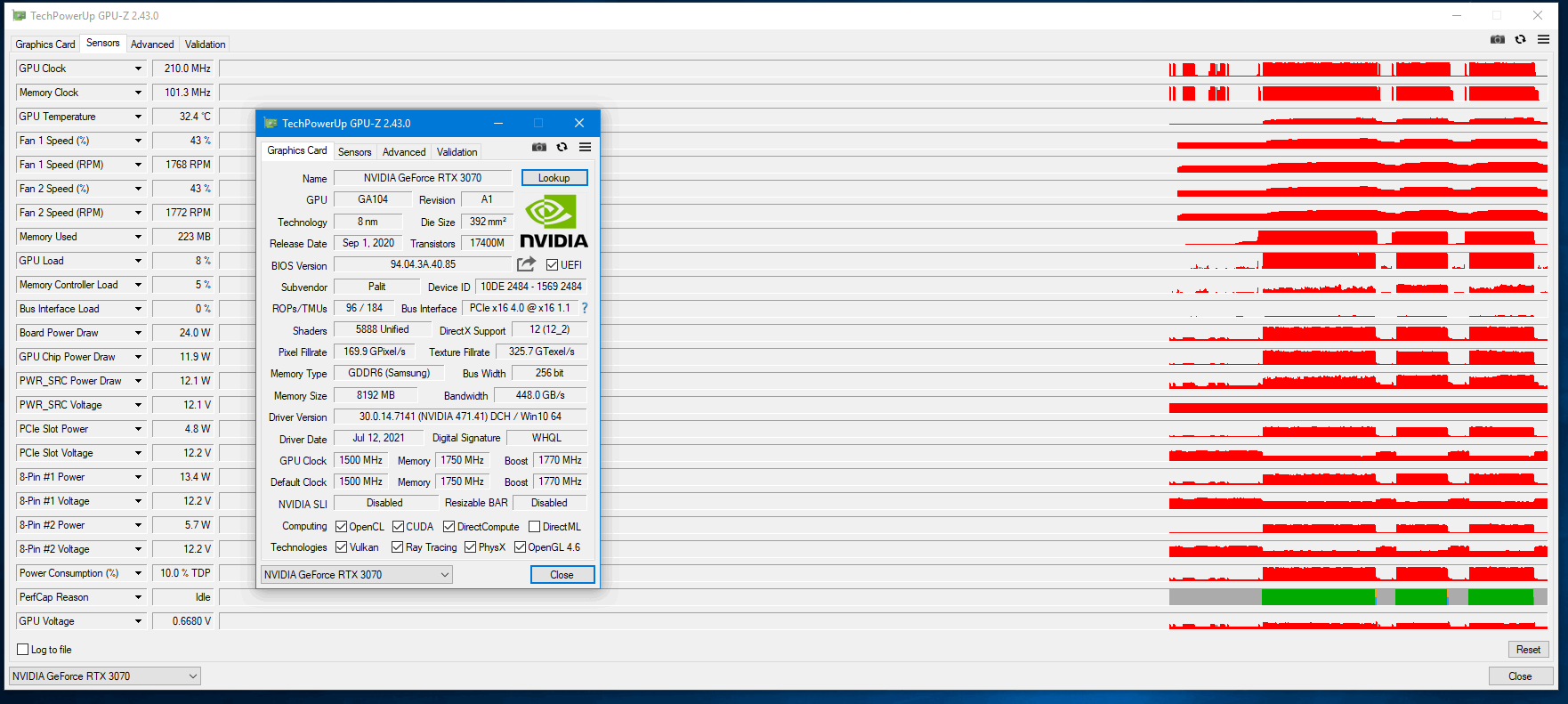1568x704 pixels.
Task: Toggle the UEFI checkbox
Action: tap(552, 265)
